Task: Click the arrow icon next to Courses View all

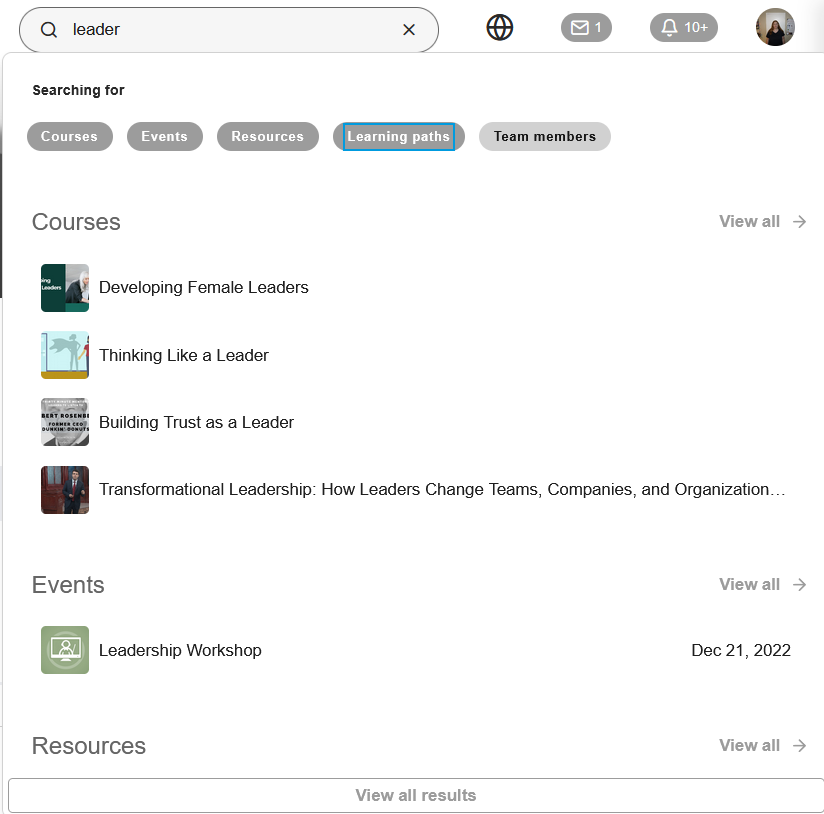Action: [797, 222]
